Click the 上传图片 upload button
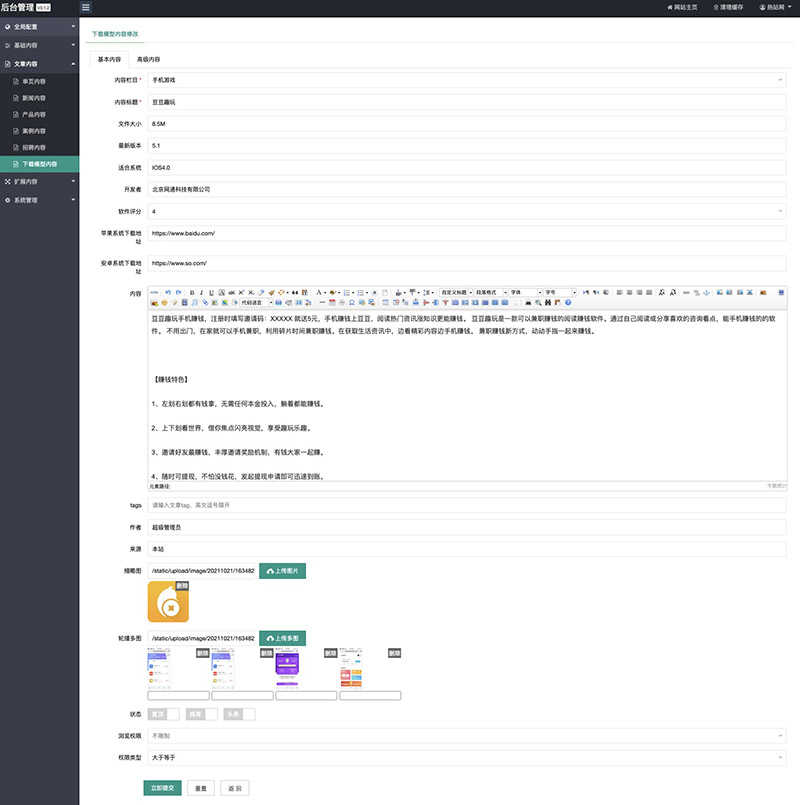Image resolution: width=800 pixels, height=805 pixels. [282, 571]
